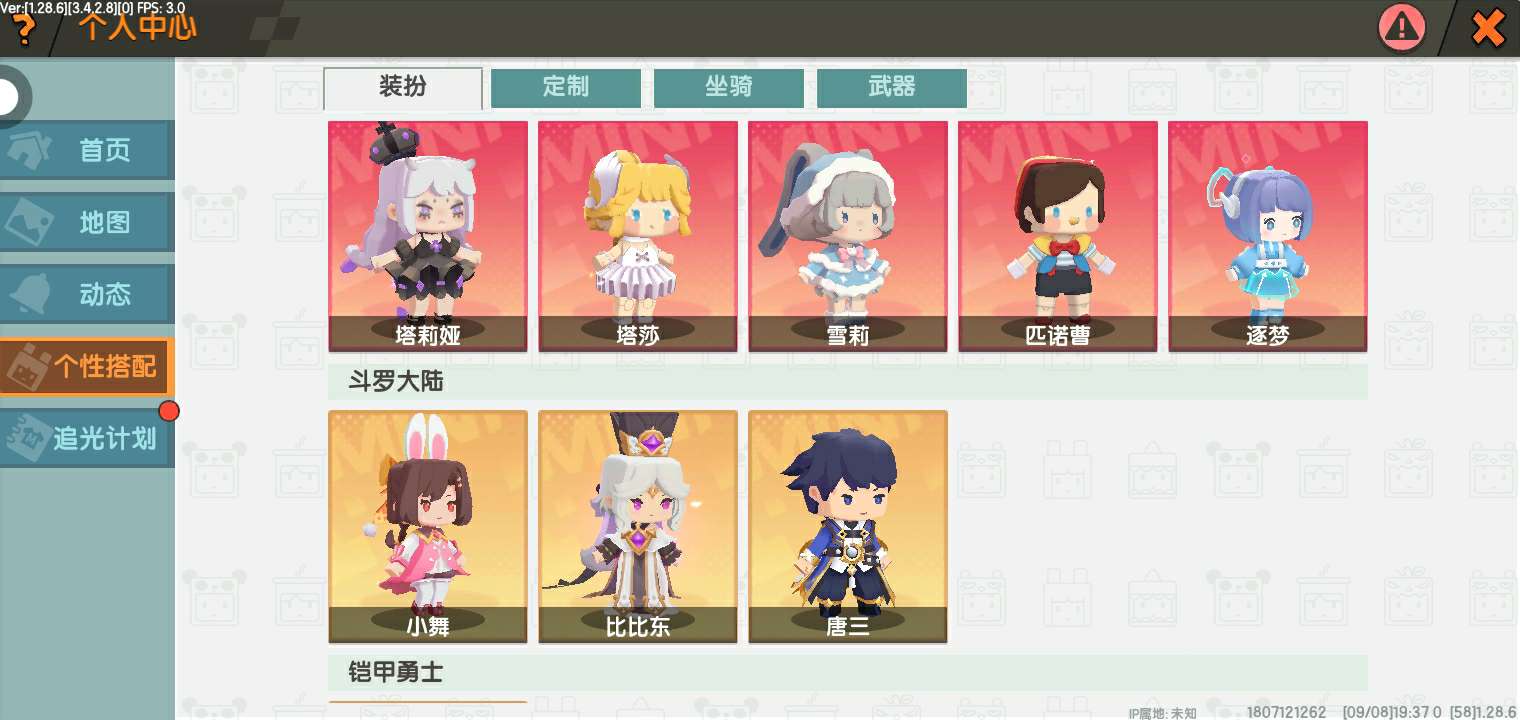The width and height of the screenshot is (1520, 720).
Task: Switch to the 坐骑 tab
Action: pyautogui.click(x=729, y=88)
